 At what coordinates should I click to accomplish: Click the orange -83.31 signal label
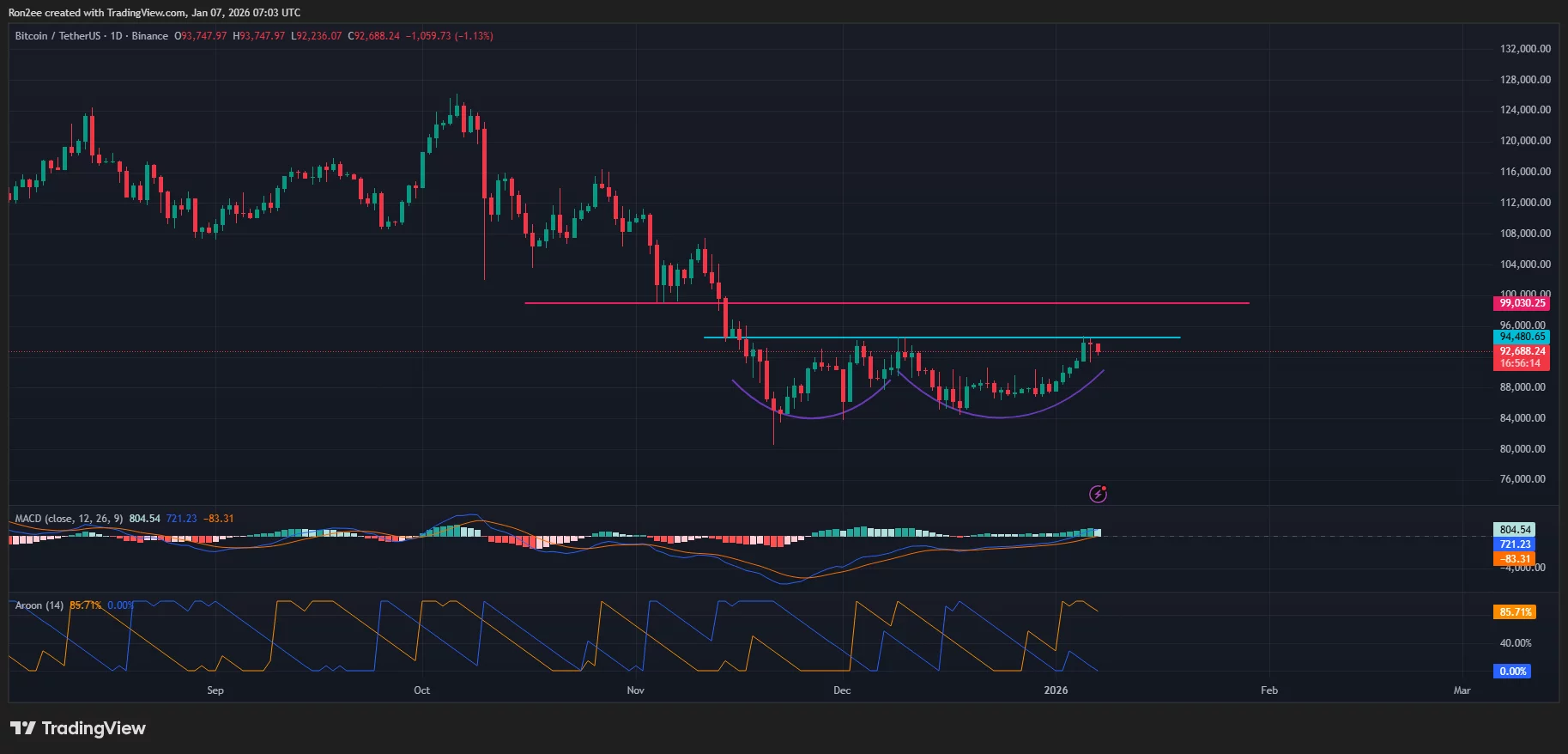(1515, 559)
